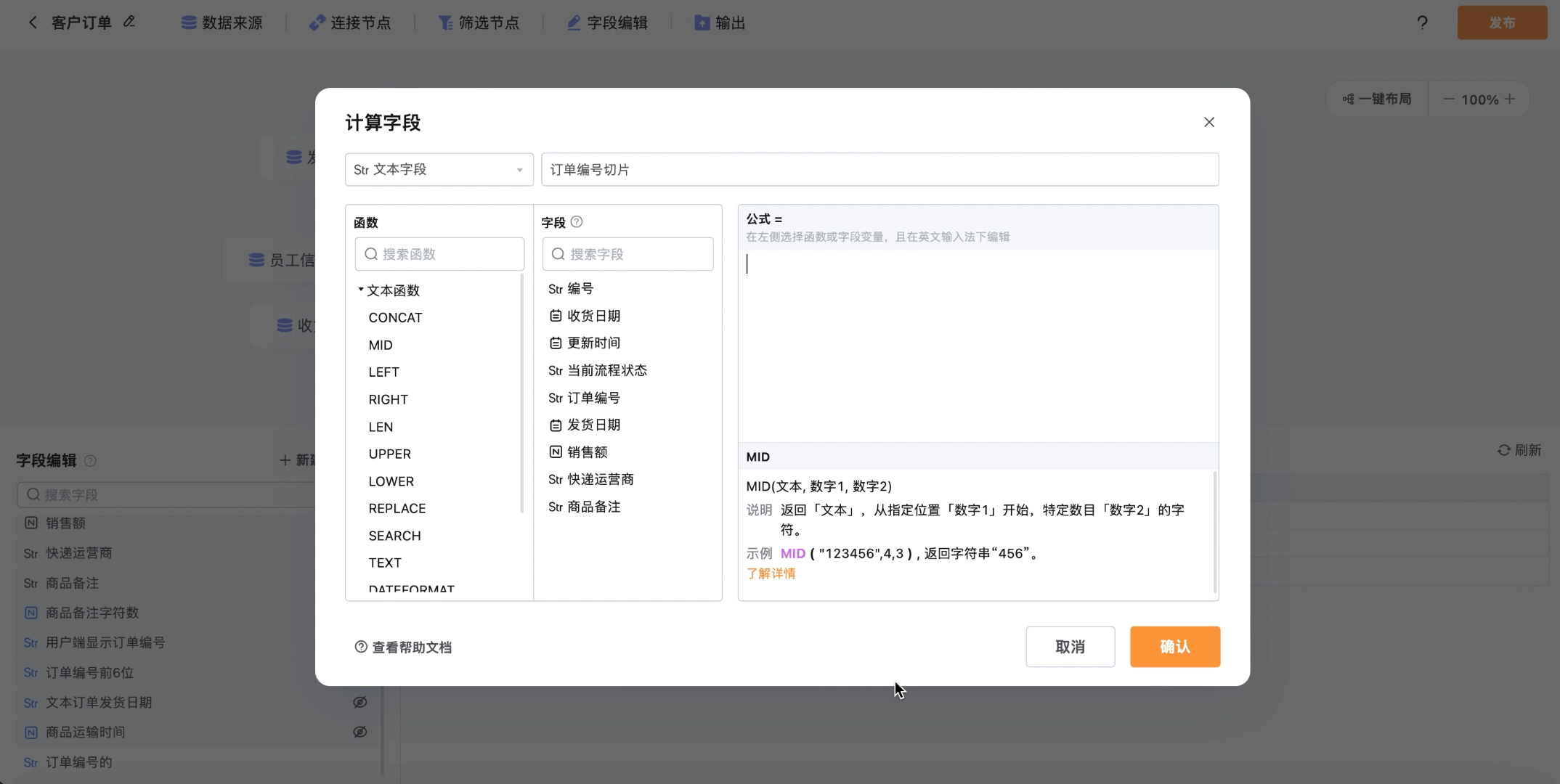This screenshot has width=1560, height=784.
Task: Click the 搜索字段 box in the dialog
Action: tap(627, 254)
